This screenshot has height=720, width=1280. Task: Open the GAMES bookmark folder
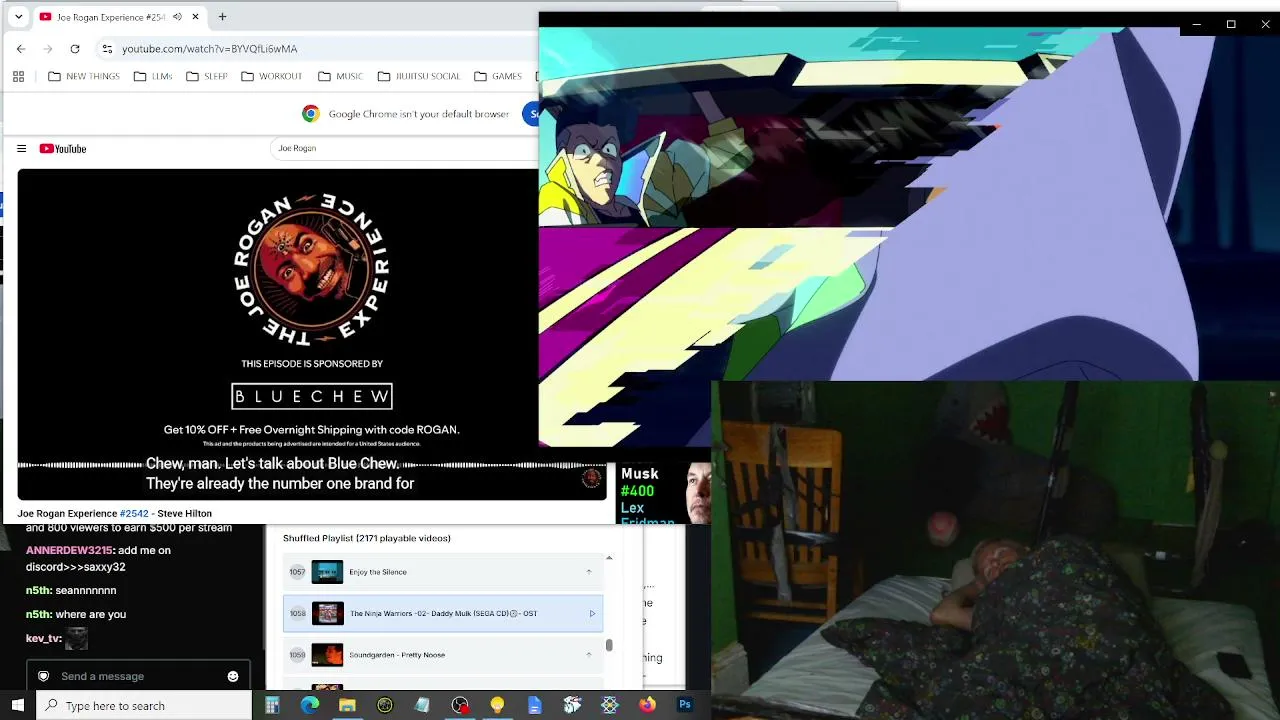coord(498,76)
